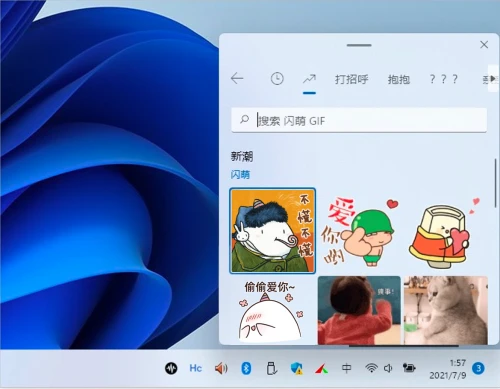The height and width of the screenshot is (389, 500).
Task: Switch to the 打招呼 category tab
Action: pos(351,79)
